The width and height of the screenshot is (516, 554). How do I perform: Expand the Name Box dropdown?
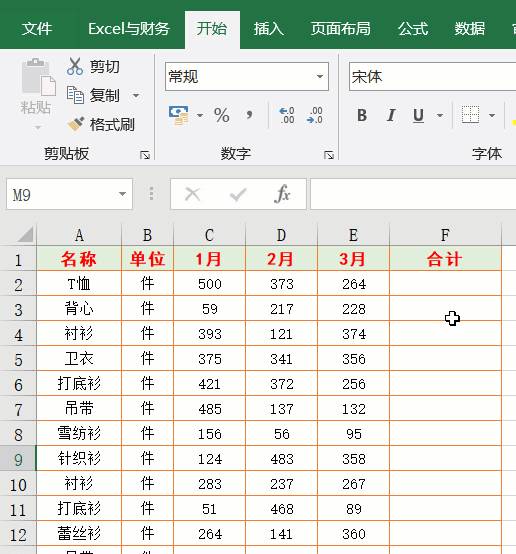coord(122,194)
